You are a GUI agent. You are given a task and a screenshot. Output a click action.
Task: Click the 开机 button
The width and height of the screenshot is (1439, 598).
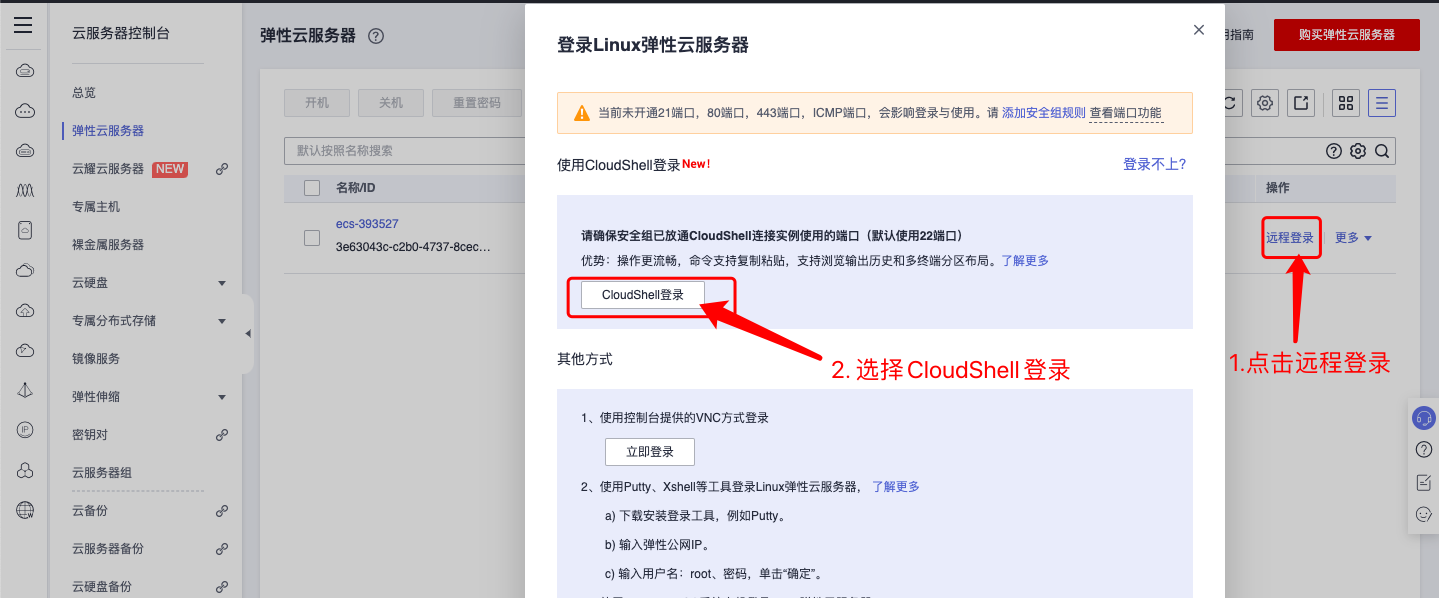[317, 103]
